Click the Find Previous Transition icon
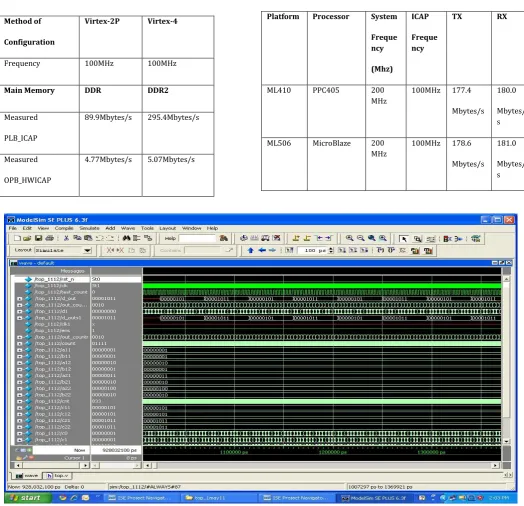The height and width of the screenshot is (506, 524). point(319,238)
